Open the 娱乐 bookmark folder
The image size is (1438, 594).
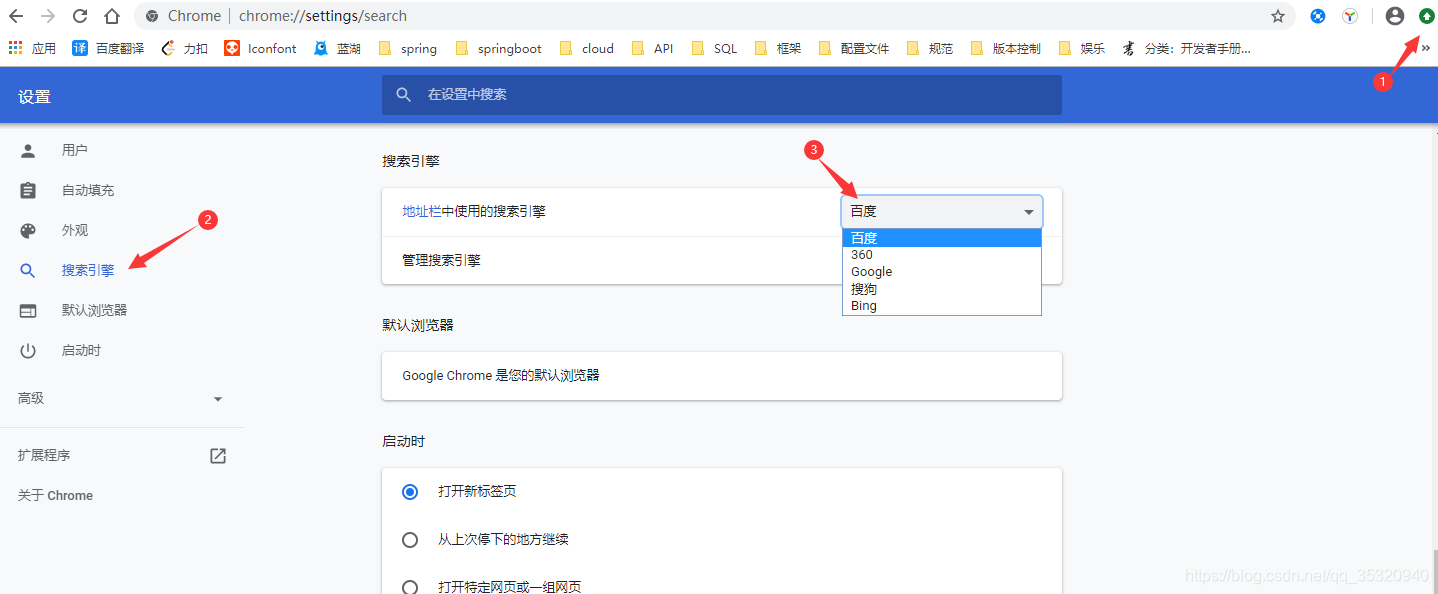[1082, 48]
